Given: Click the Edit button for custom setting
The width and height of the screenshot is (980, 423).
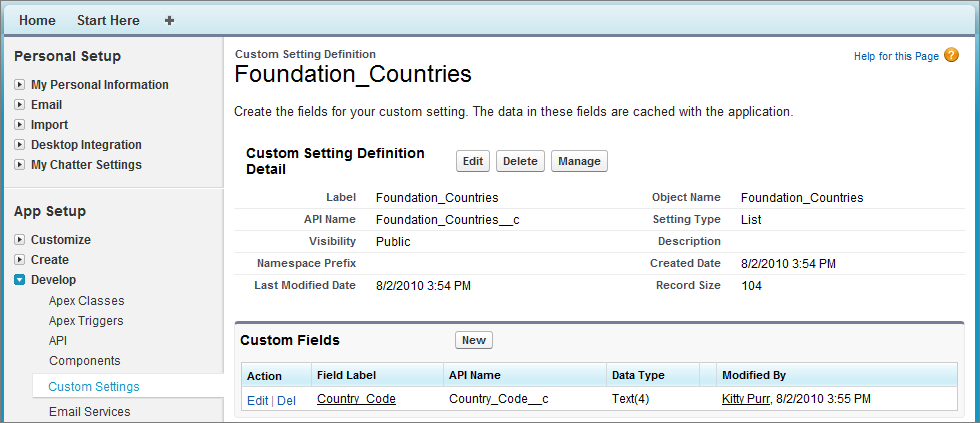Looking at the screenshot, I should coord(473,161).
